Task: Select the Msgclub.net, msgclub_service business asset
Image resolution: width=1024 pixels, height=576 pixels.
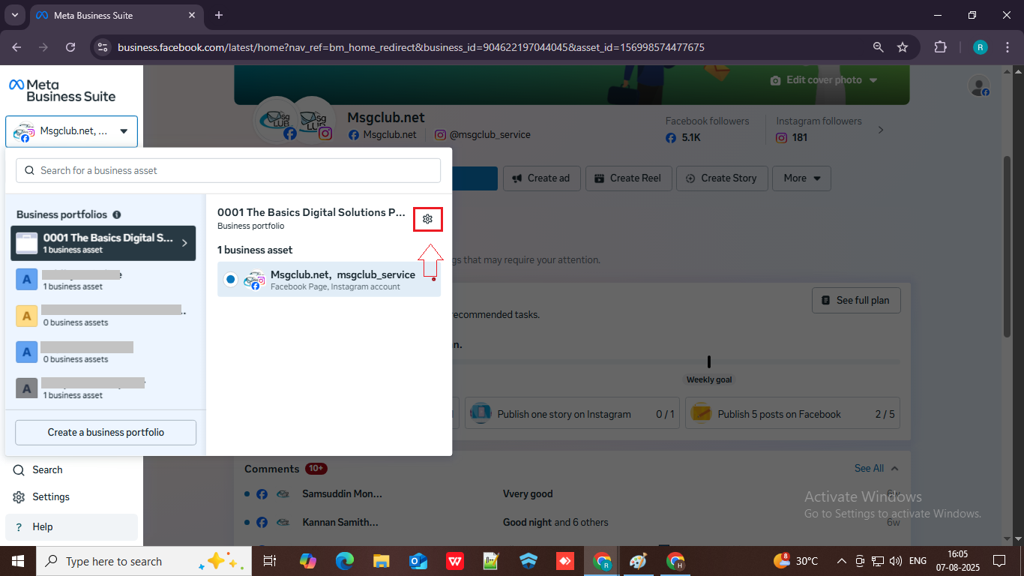Action: (x=329, y=280)
